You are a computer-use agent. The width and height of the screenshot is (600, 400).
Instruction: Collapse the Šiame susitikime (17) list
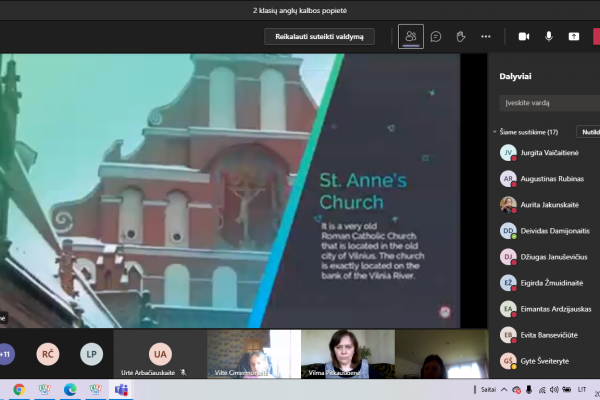495,132
